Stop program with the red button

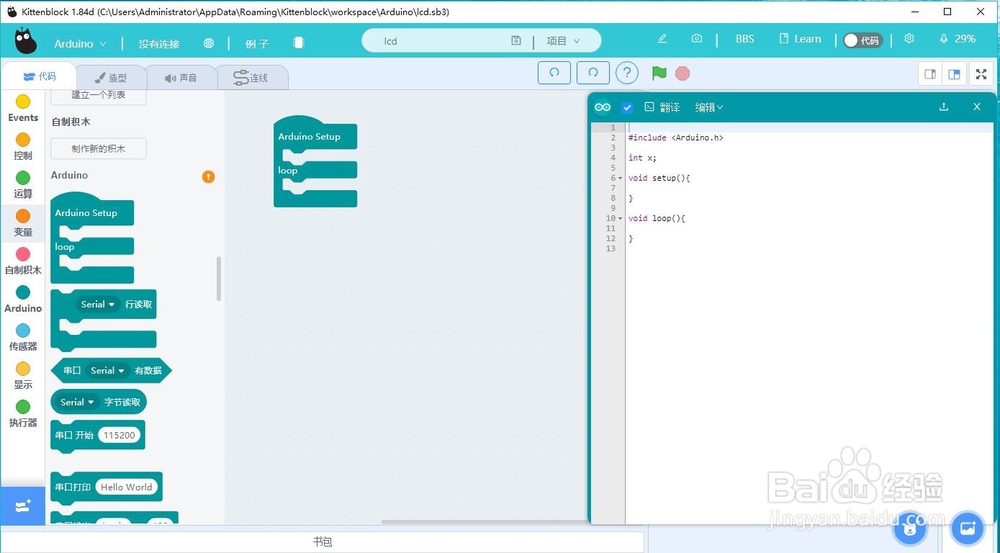coord(682,73)
